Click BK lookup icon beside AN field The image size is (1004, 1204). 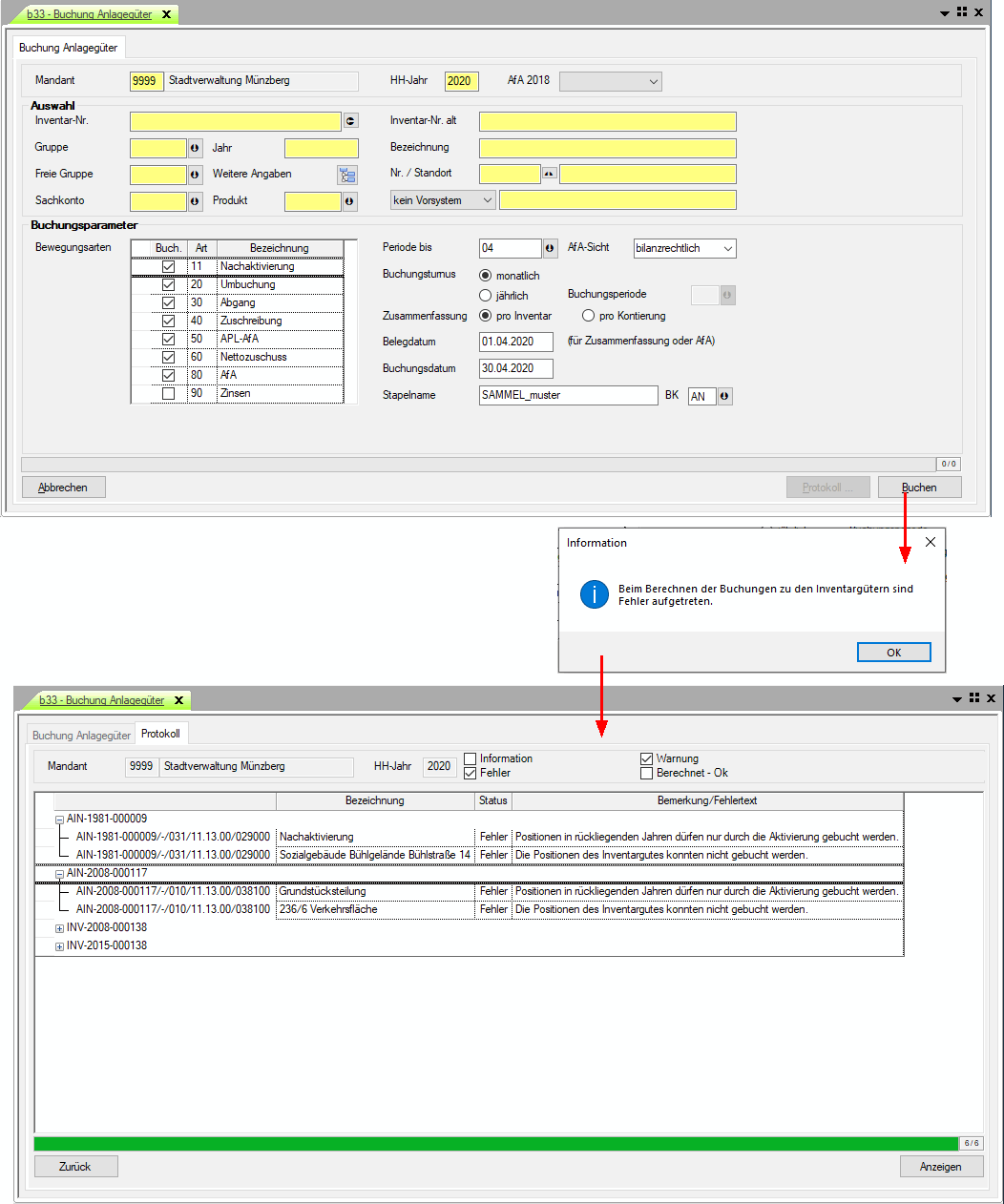pos(724,396)
